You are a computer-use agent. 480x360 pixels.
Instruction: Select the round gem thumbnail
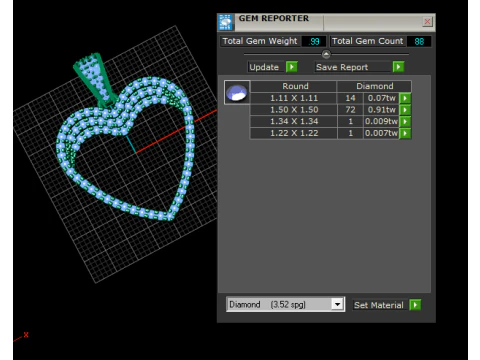237,93
